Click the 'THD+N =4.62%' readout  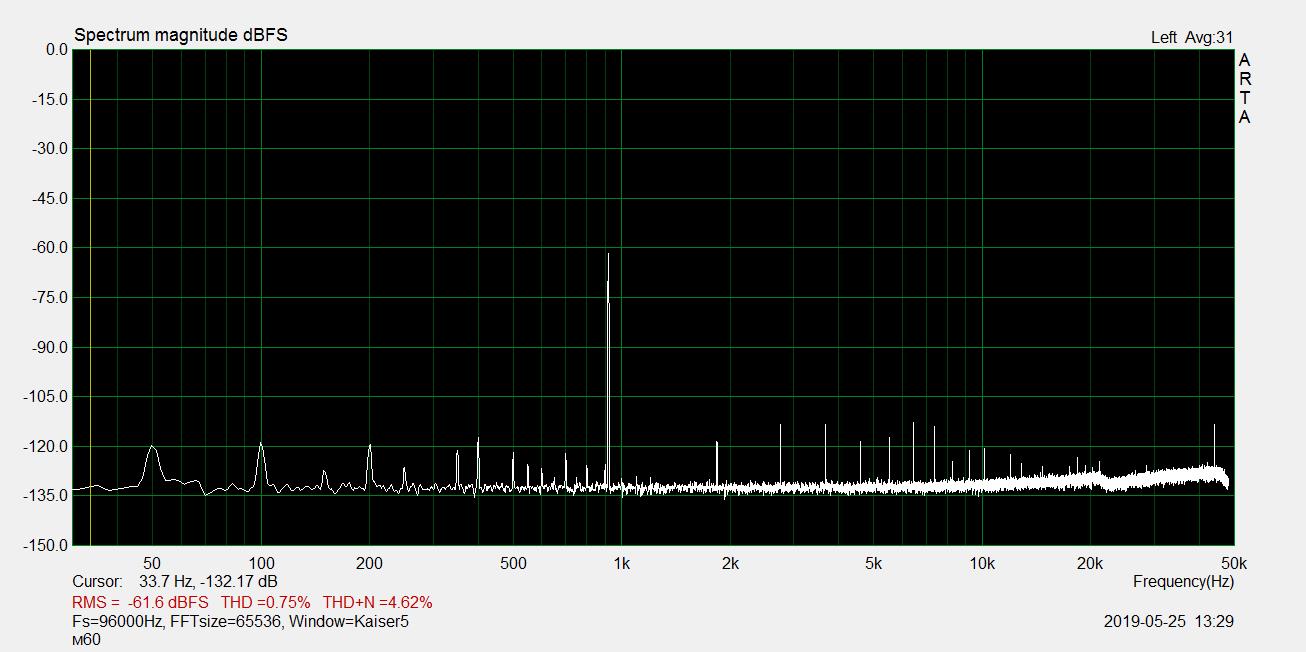pyautogui.click(x=377, y=602)
